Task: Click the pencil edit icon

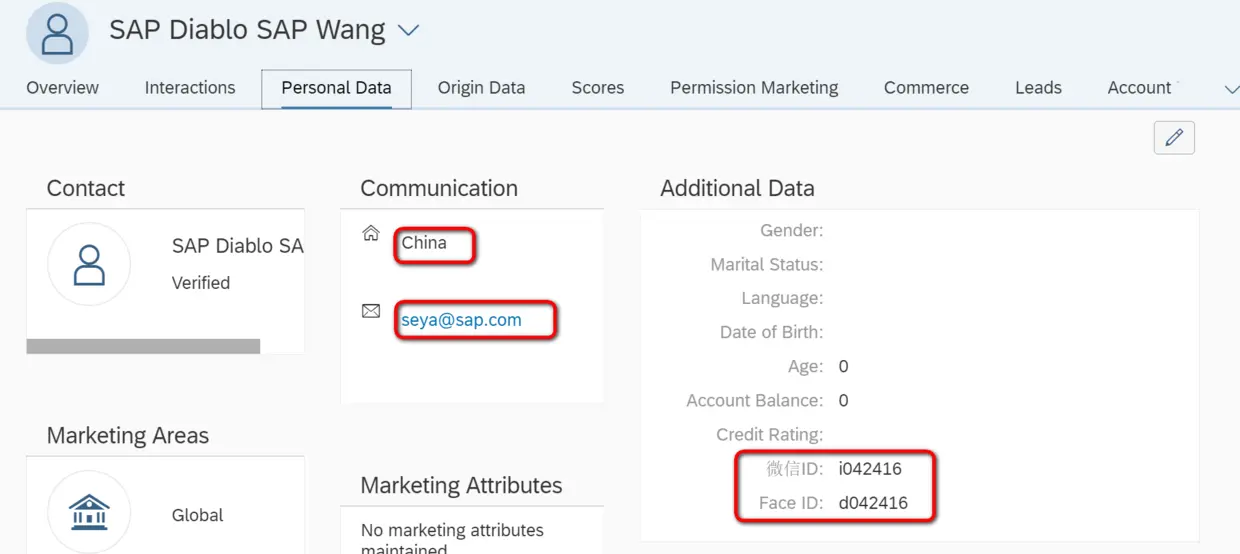Action: tap(1174, 138)
